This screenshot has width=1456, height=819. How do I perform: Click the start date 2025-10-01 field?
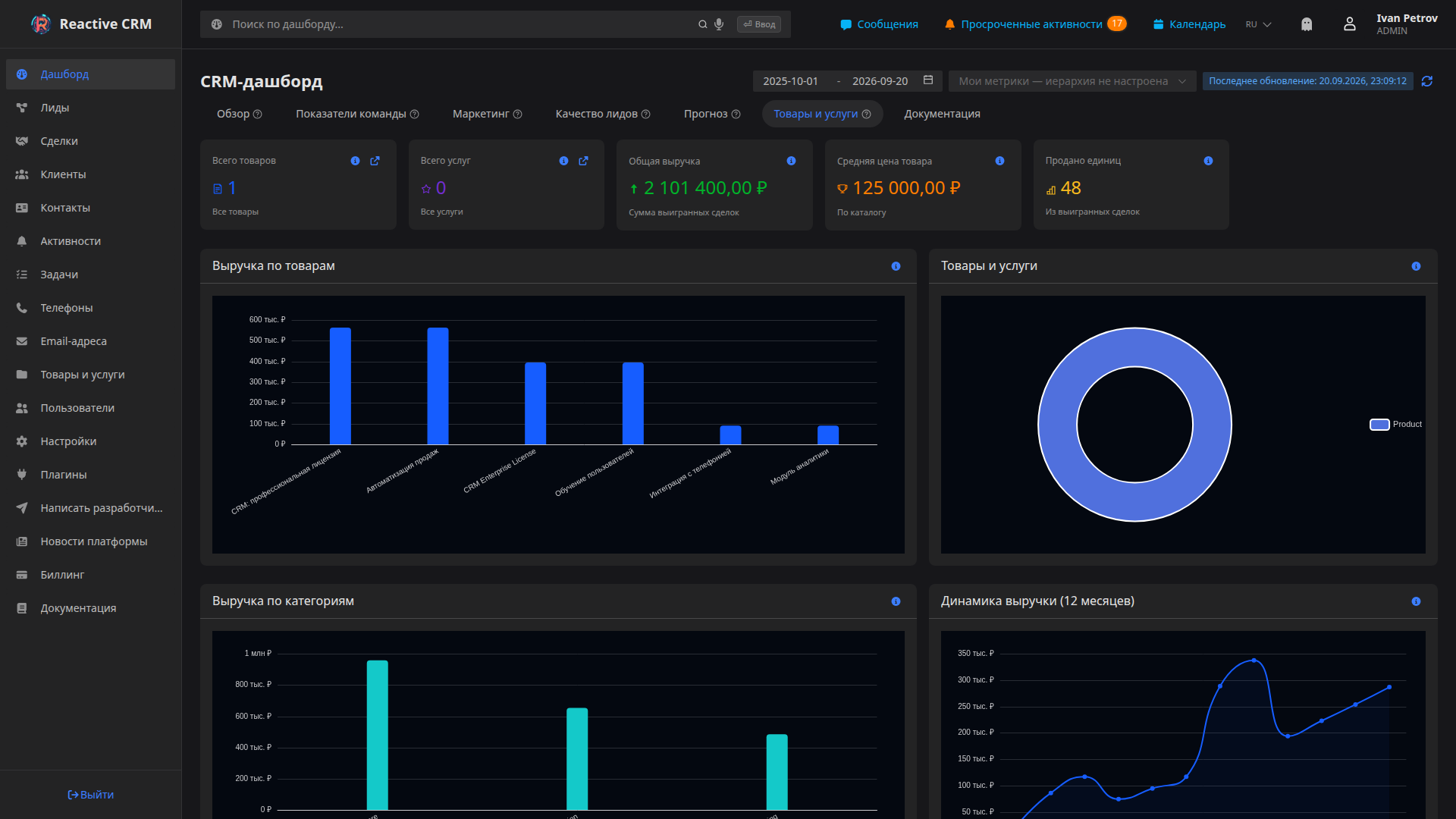(790, 81)
